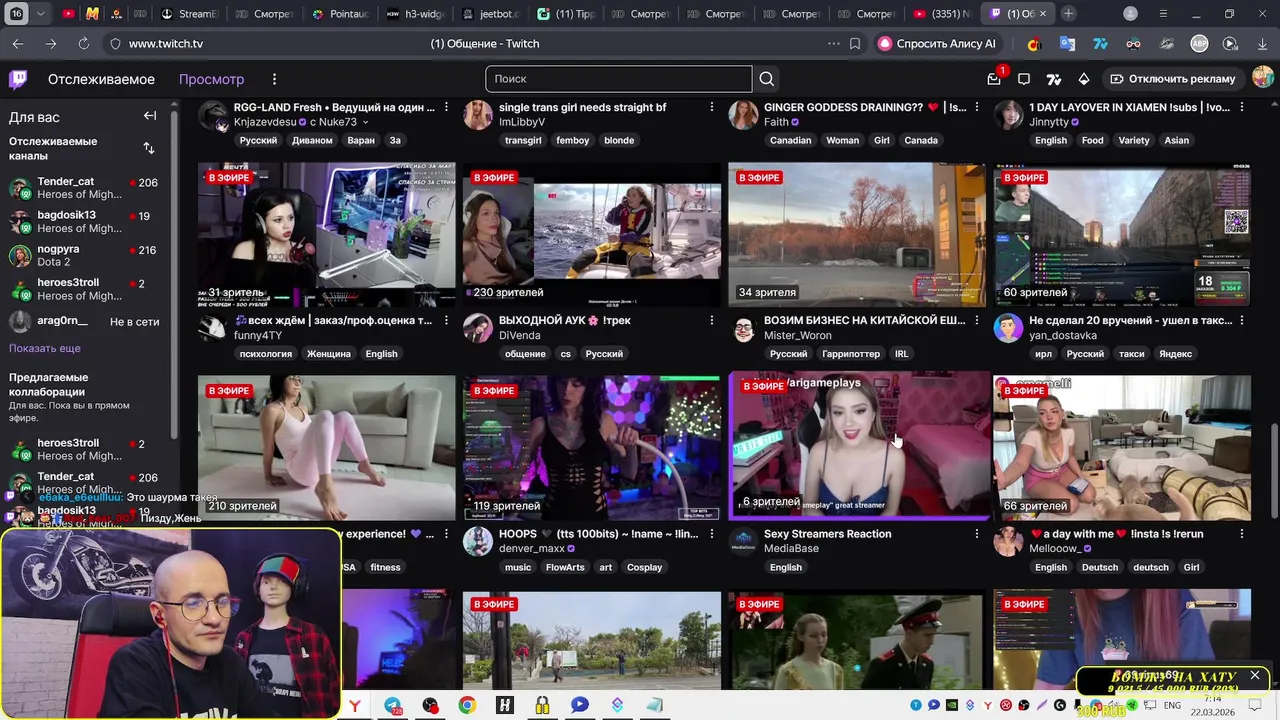Screen dimensions: 1280x720
Task: Click the transgirl tag under ImLibbyV
Action: pyautogui.click(x=522, y=140)
